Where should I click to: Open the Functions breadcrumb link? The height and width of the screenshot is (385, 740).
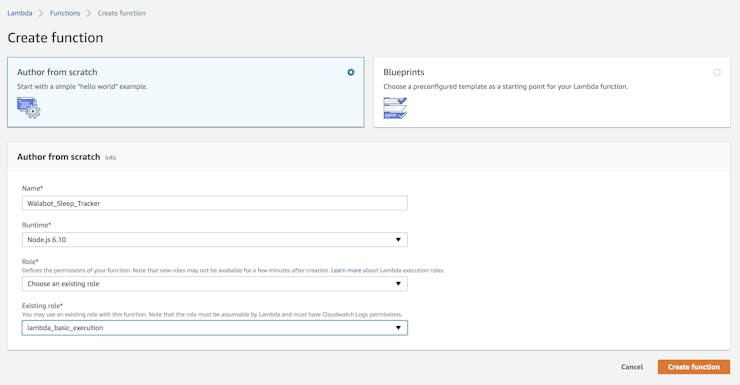[x=65, y=13]
